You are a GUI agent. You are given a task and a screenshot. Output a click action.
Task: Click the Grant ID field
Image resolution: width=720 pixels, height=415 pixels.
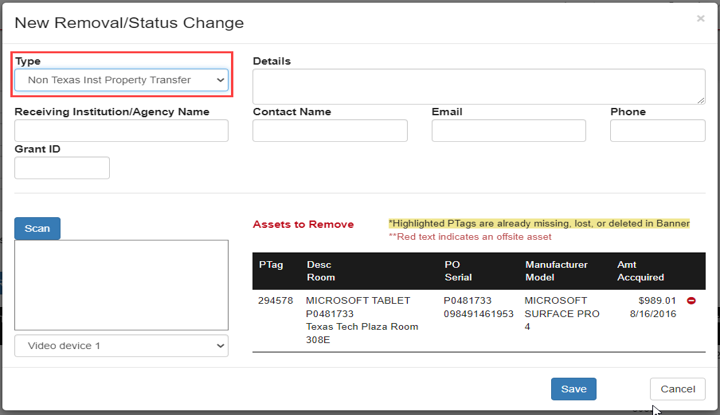click(x=62, y=168)
